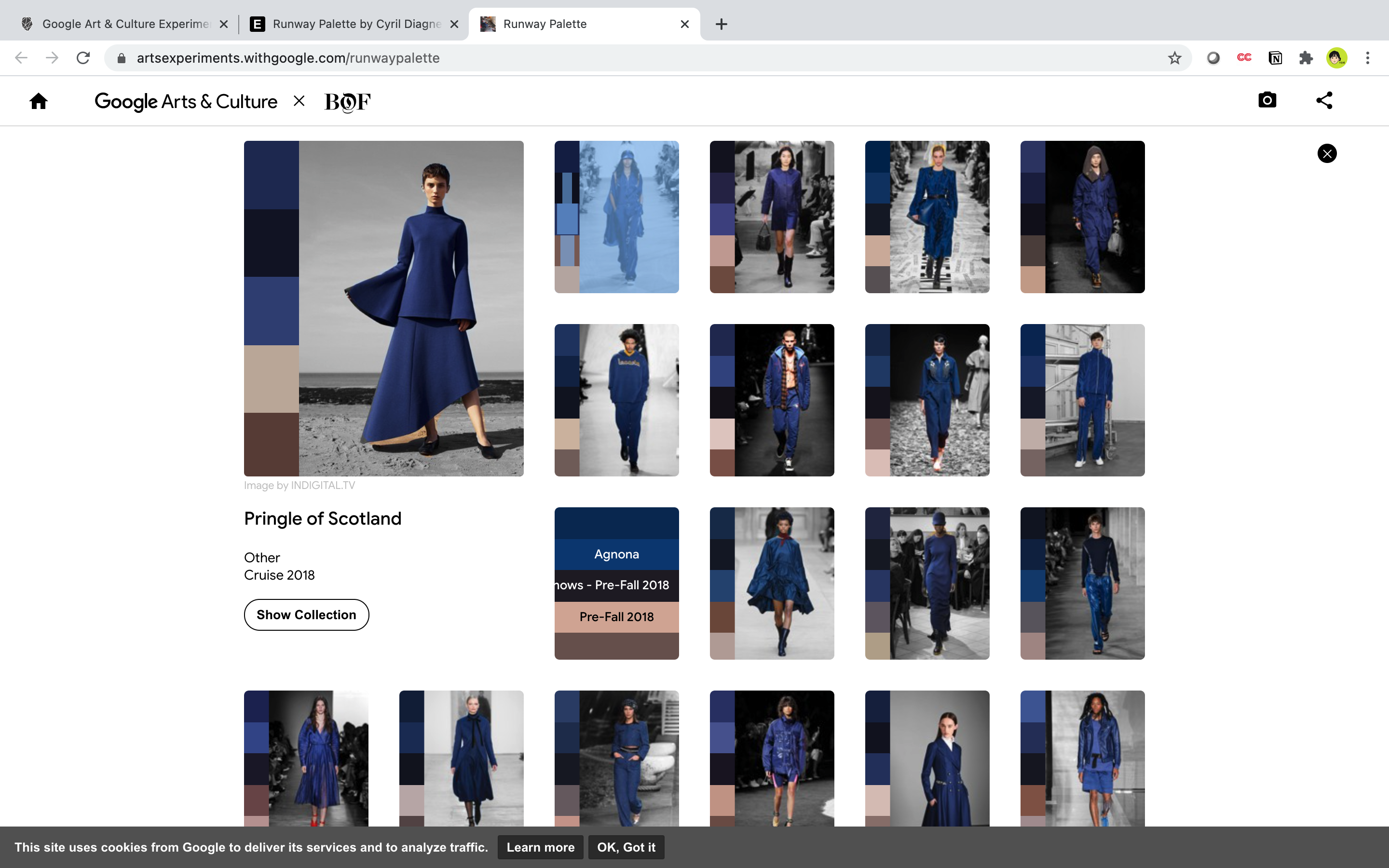The height and width of the screenshot is (868, 1389).
Task: Open the large Pringle of Scotland image
Action: point(410,308)
